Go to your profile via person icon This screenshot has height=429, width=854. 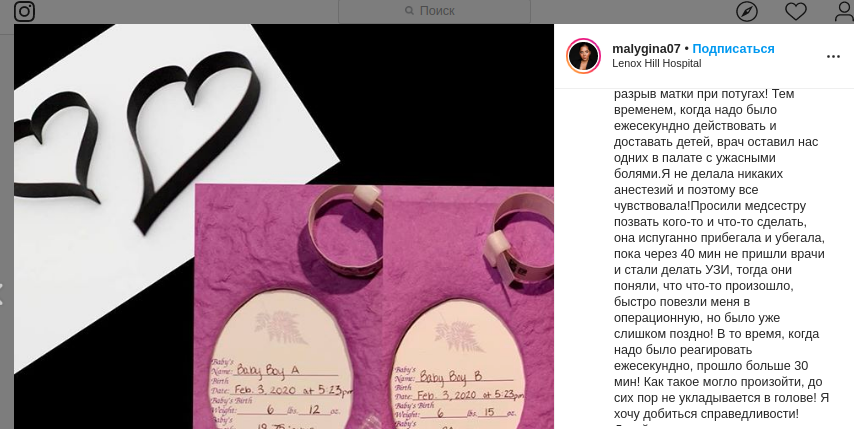point(845,11)
